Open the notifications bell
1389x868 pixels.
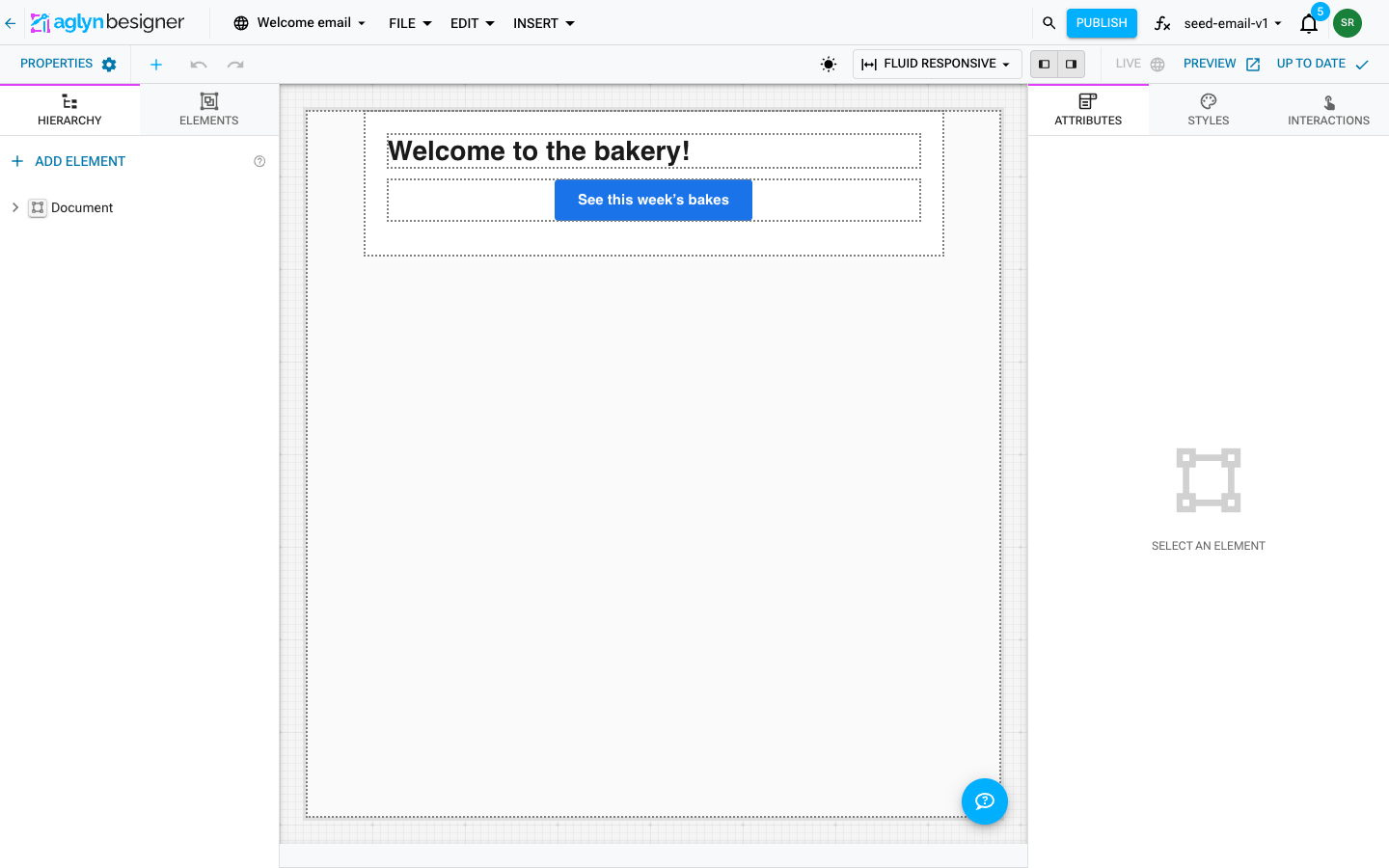(x=1309, y=24)
